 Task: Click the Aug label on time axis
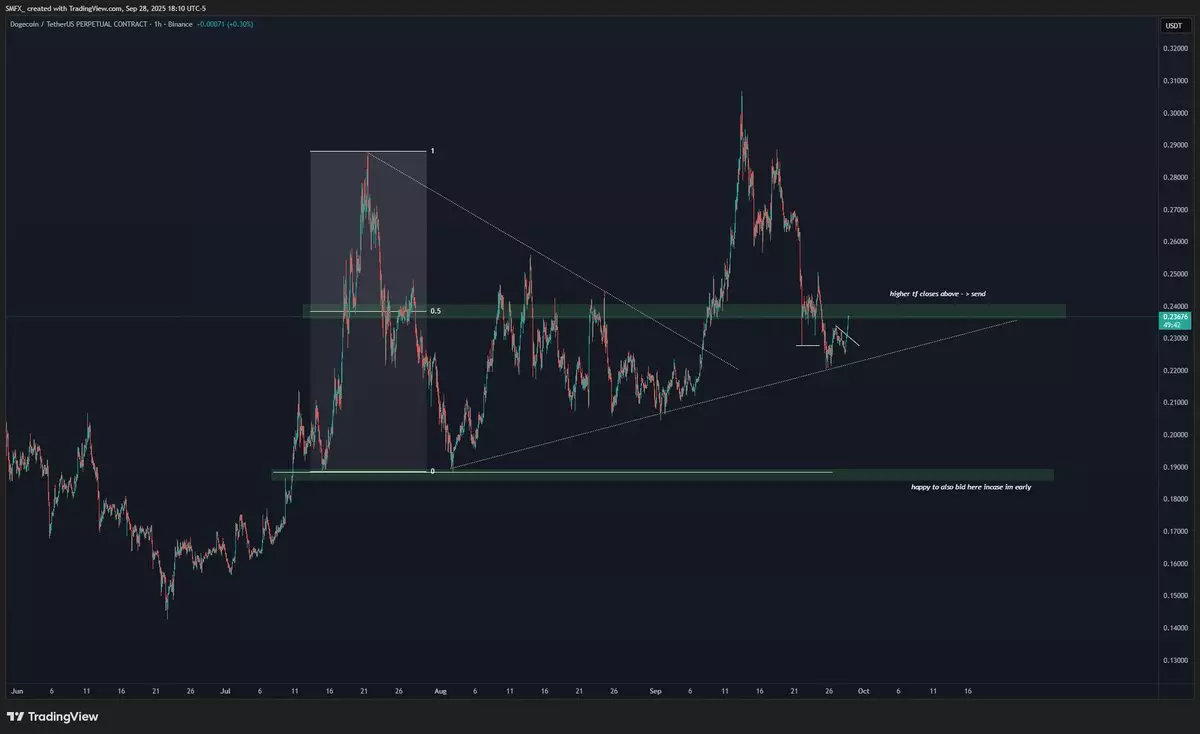441,690
